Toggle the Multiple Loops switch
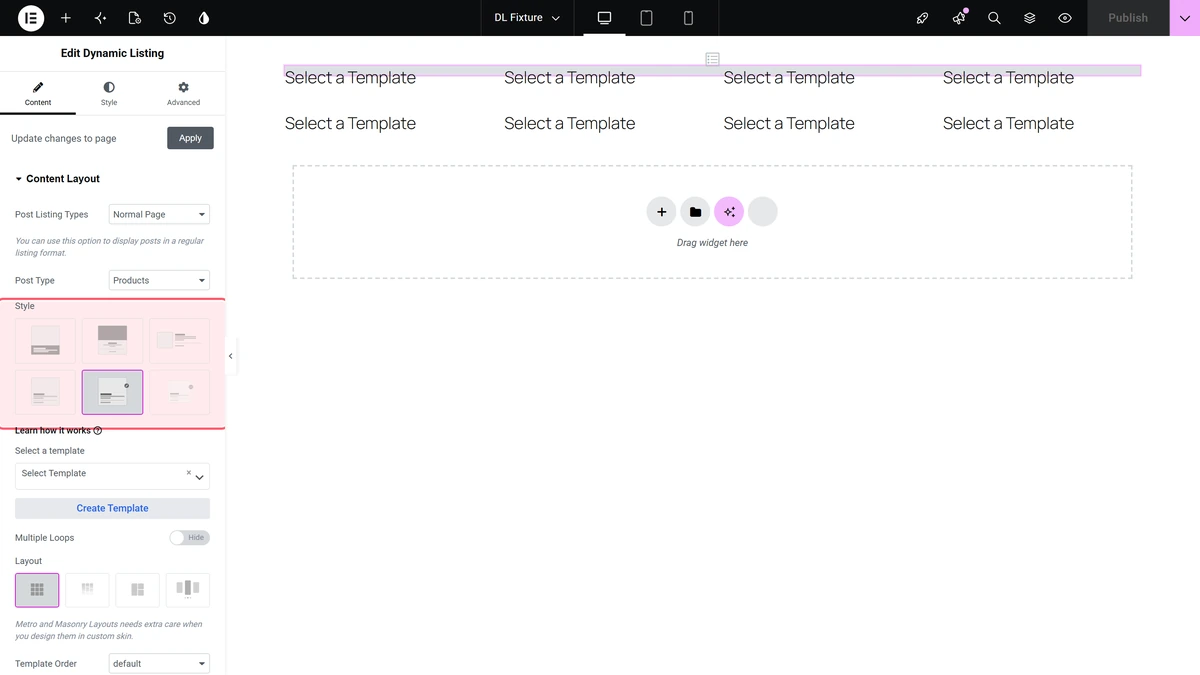The height and width of the screenshot is (675, 1200). pyautogui.click(x=189, y=538)
